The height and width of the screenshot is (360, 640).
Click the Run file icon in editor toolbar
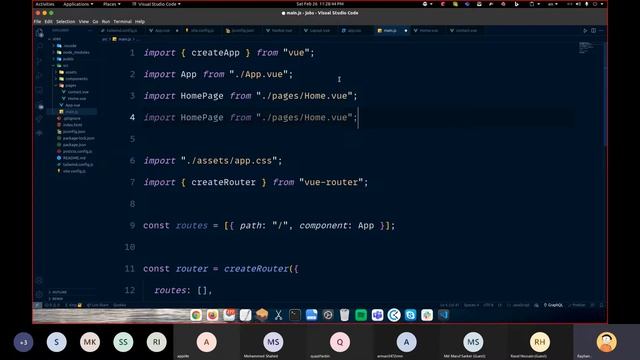tap(585, 31)
